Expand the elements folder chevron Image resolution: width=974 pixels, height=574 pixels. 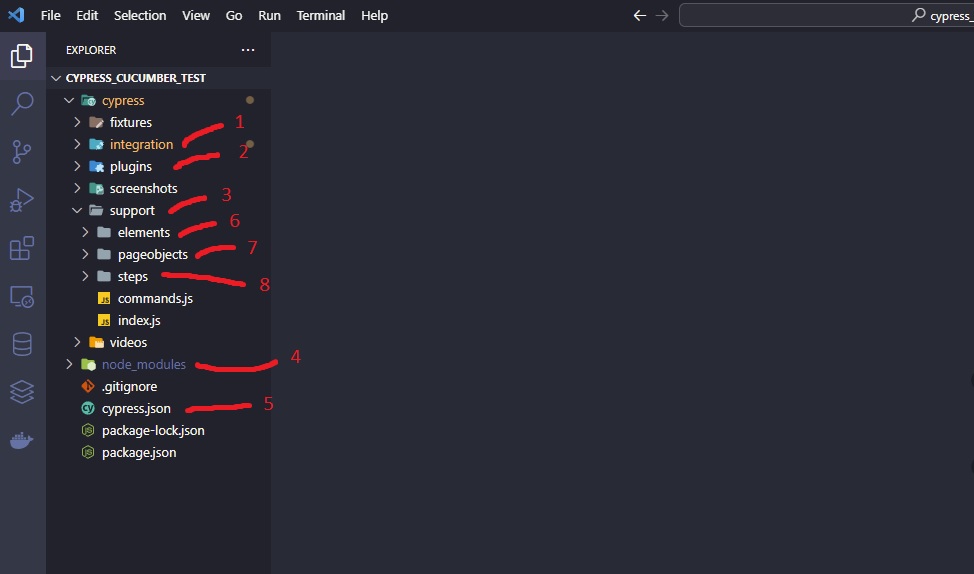pos(85,232)
